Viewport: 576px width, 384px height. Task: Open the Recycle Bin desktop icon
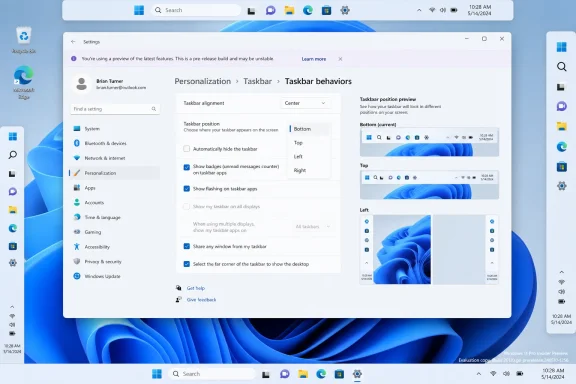click(x=24, y=40)
